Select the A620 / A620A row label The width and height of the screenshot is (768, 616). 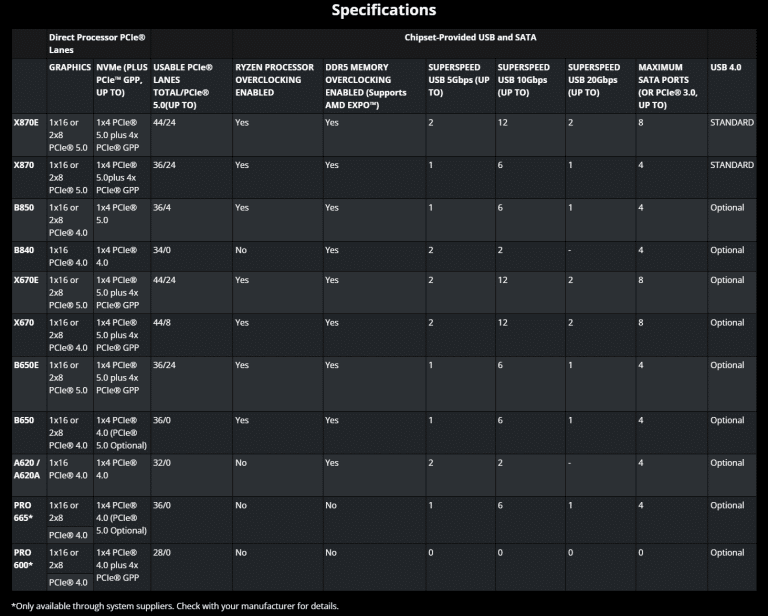click(28, 469)
